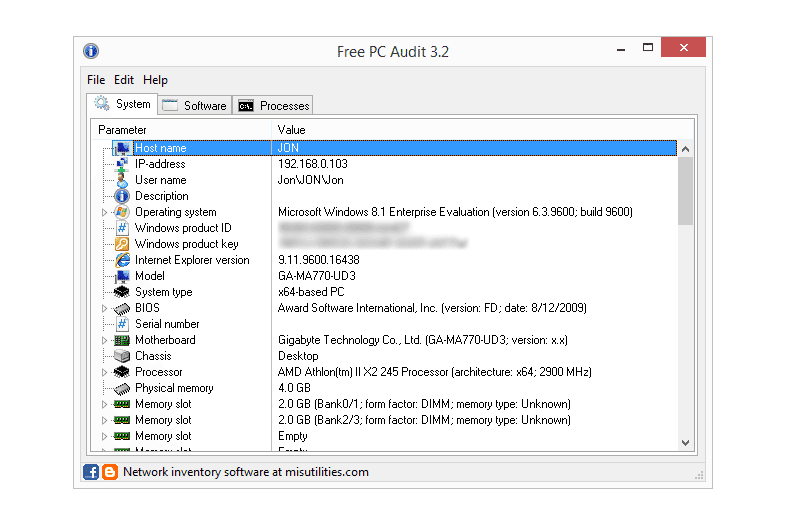Select the Award Software International BIOS value

tap(432, 308)
